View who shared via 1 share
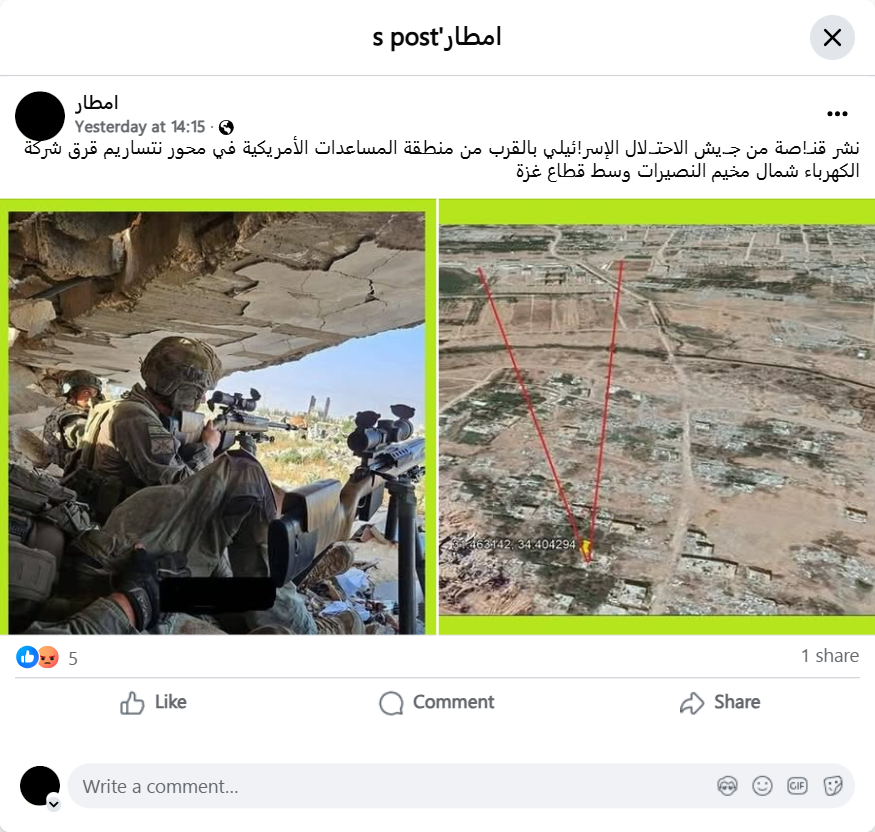875x832 pixels. coord(830,656)
